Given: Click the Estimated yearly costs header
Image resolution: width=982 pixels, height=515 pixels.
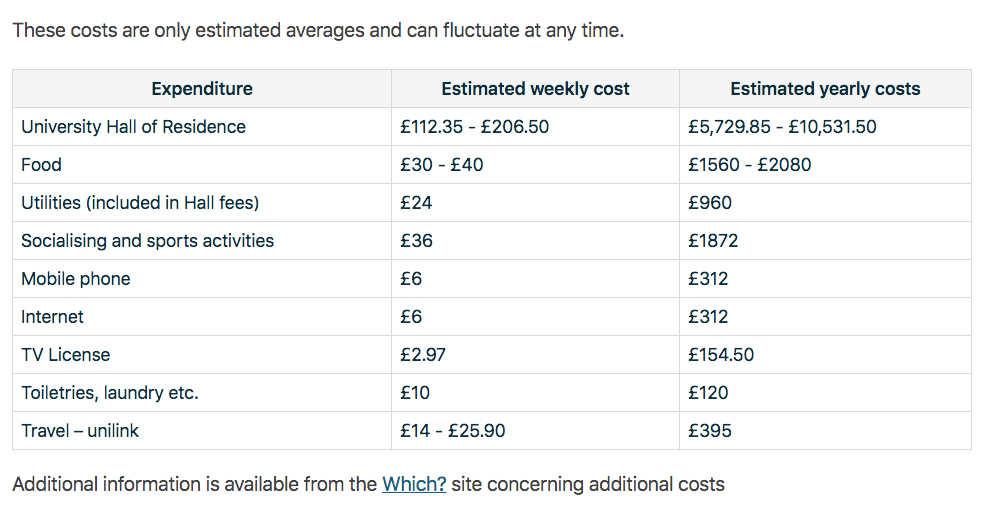Looking at the screenshot, I should tap(825, 89).
